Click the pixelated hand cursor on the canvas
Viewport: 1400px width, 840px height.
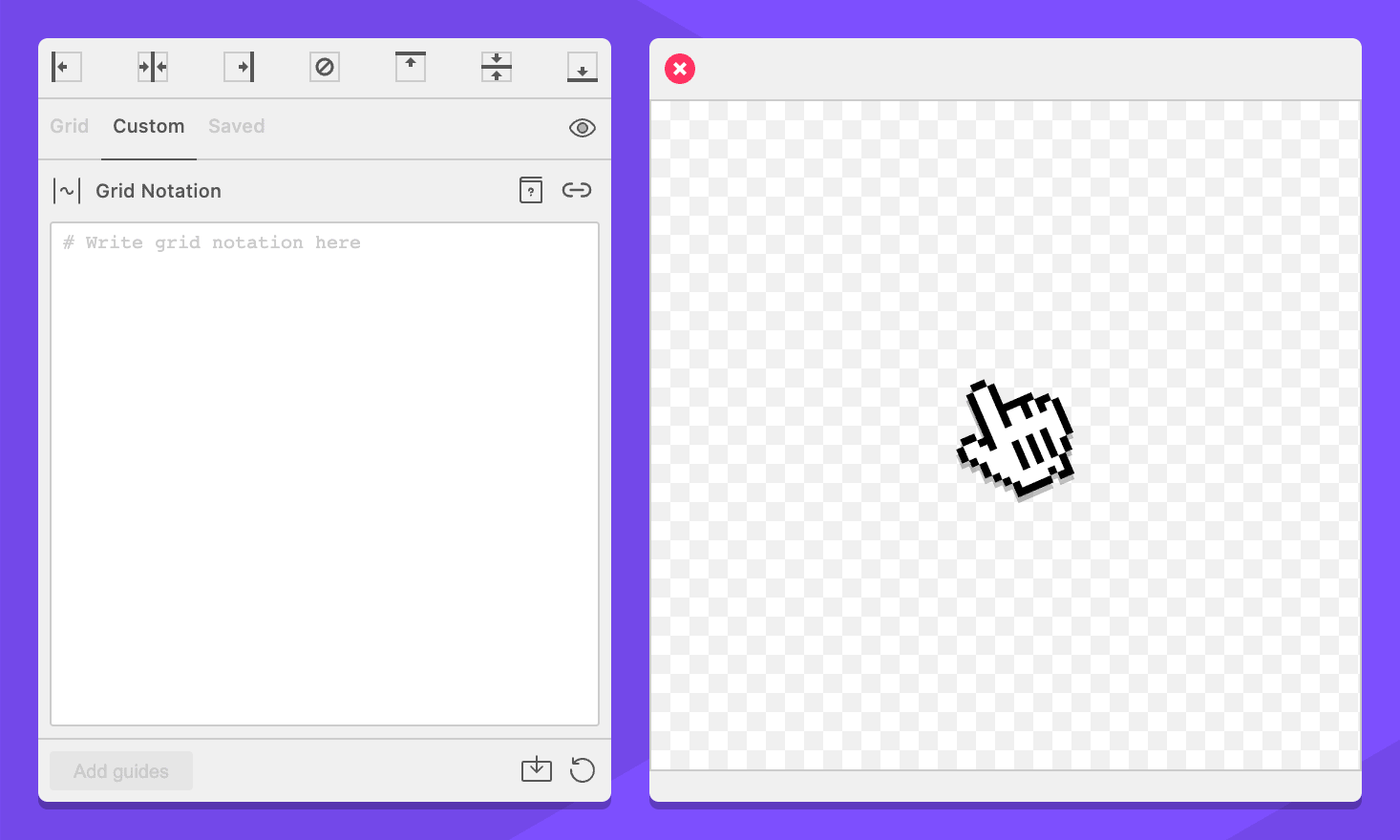click(x=1016, y=440)
